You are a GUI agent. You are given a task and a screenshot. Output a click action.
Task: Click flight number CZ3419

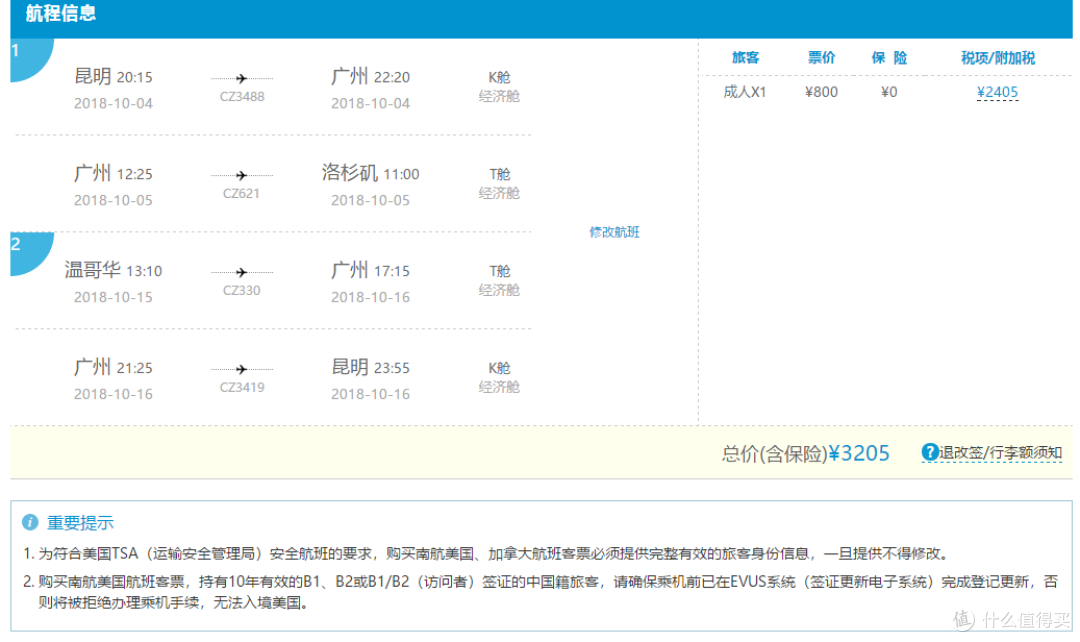click(242, 387)
